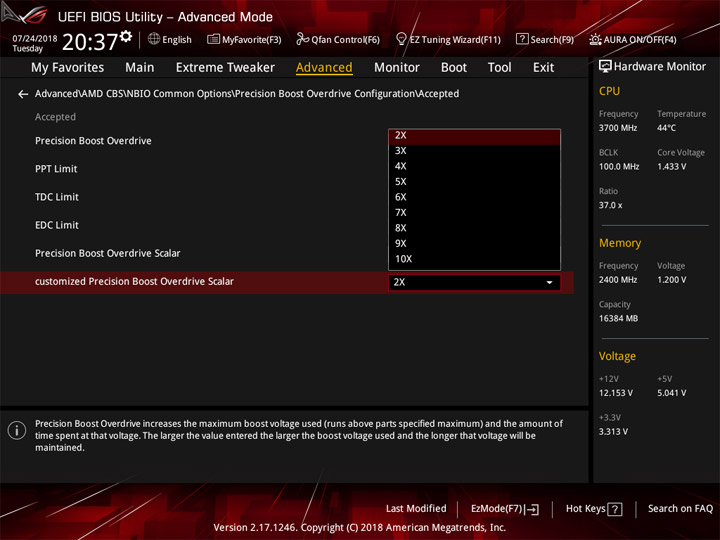
Task: Click Ratio 37.0 x value
Action: click(x=610, y=205)
